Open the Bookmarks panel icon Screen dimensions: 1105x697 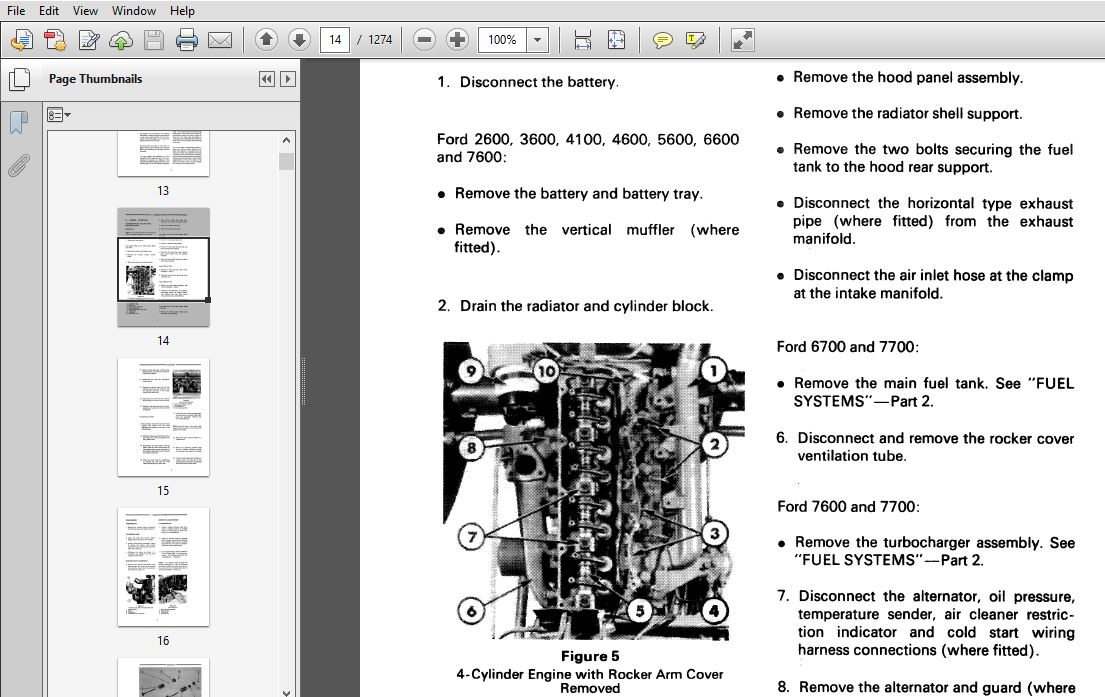point(19,123)
